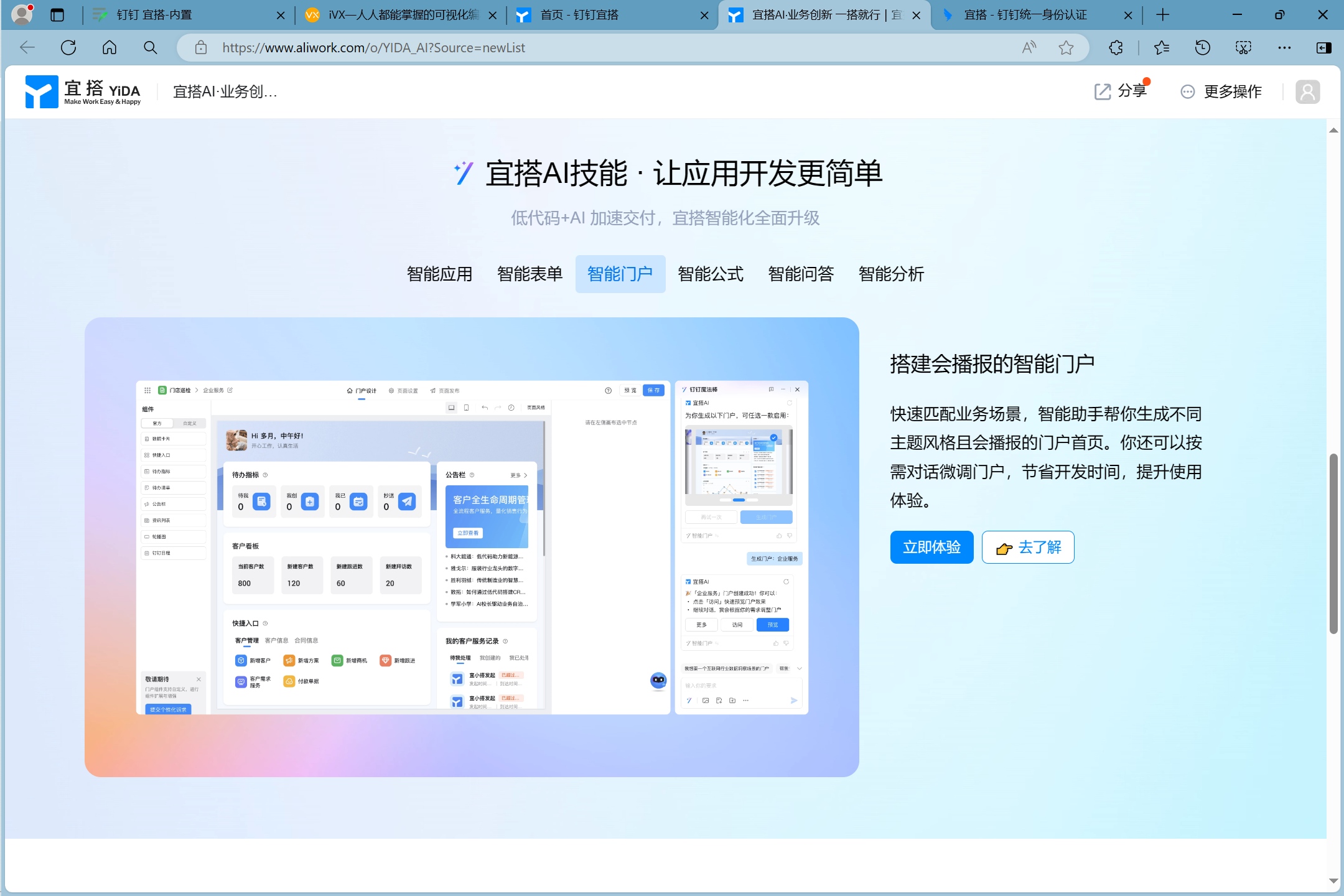Open the 更多操作 menu
The width and height of the screenshot is (1344, 896).
coord(1221,91)
